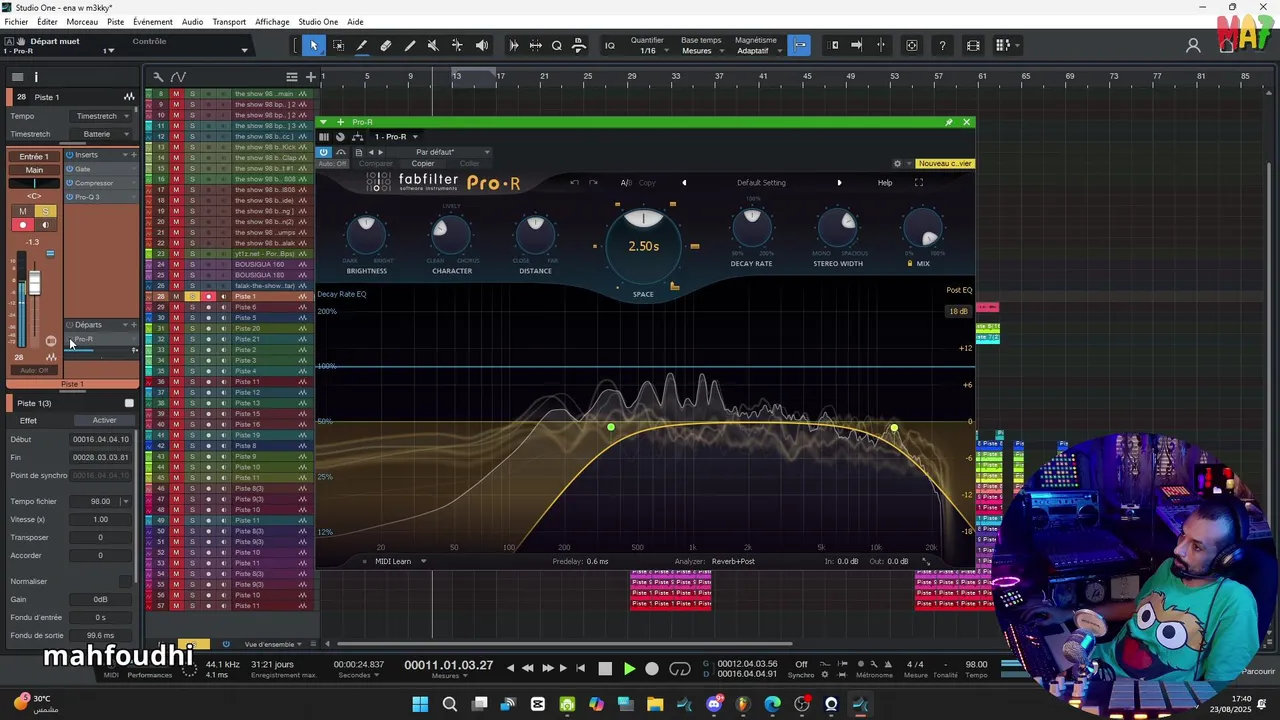Viewport: 1280px width, 720px height.
Task: Click the loop transport button
Action: tap(680, 669)
